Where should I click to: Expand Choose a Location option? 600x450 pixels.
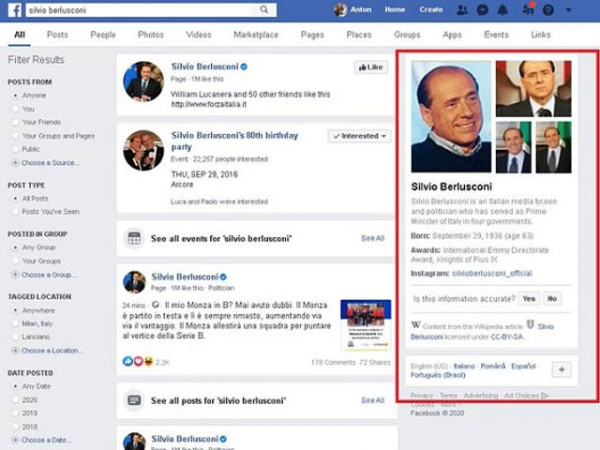point(52,351)
